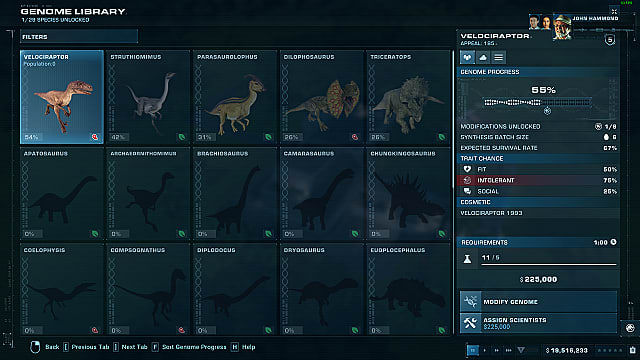Select the locked Apatosaurus card
Screen dimensions: 640x360
62,193
